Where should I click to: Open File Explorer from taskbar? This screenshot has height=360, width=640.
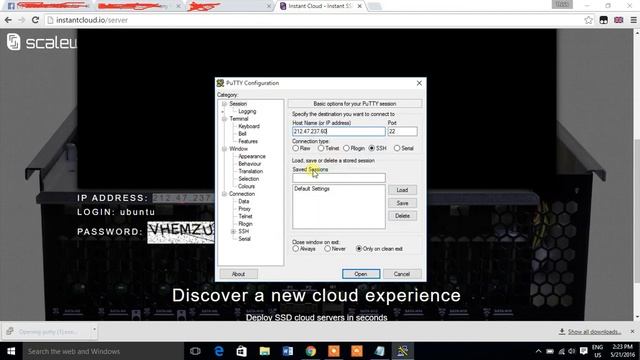(264, 351)
